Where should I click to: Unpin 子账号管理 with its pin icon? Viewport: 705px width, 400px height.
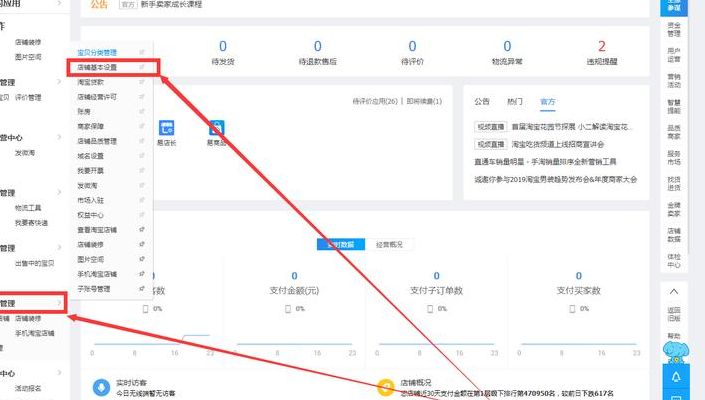(x=142, y=289)
